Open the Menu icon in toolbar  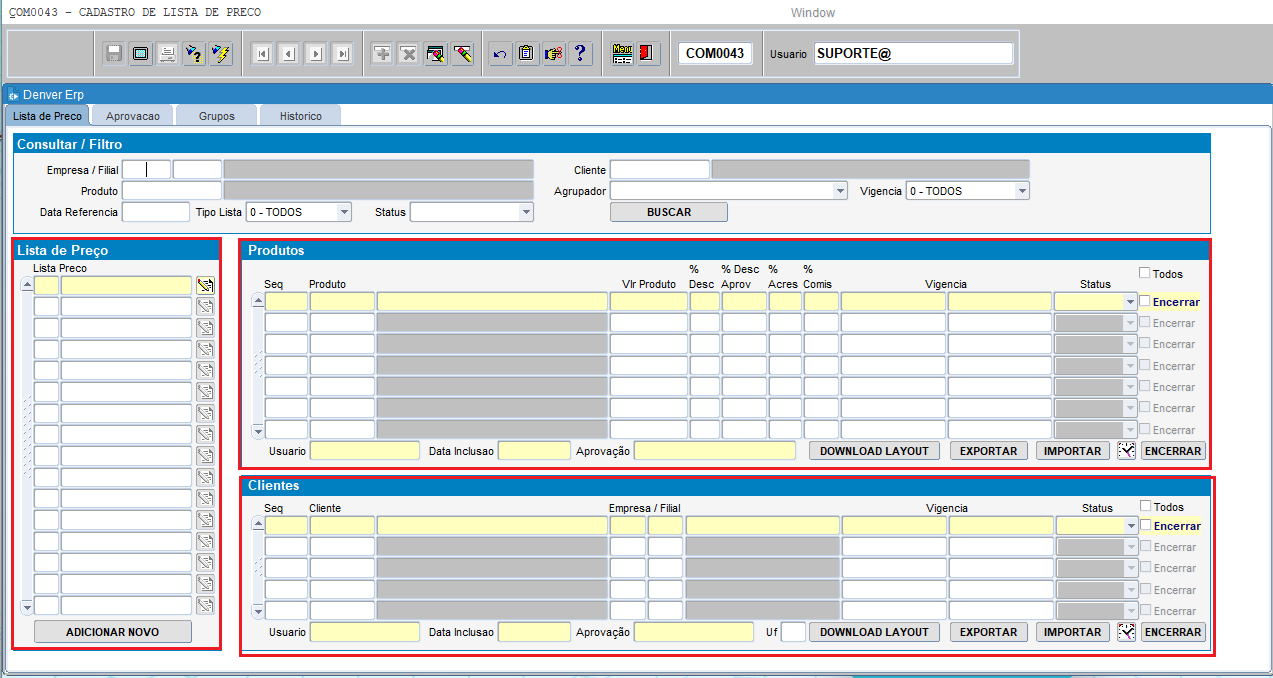622,54
